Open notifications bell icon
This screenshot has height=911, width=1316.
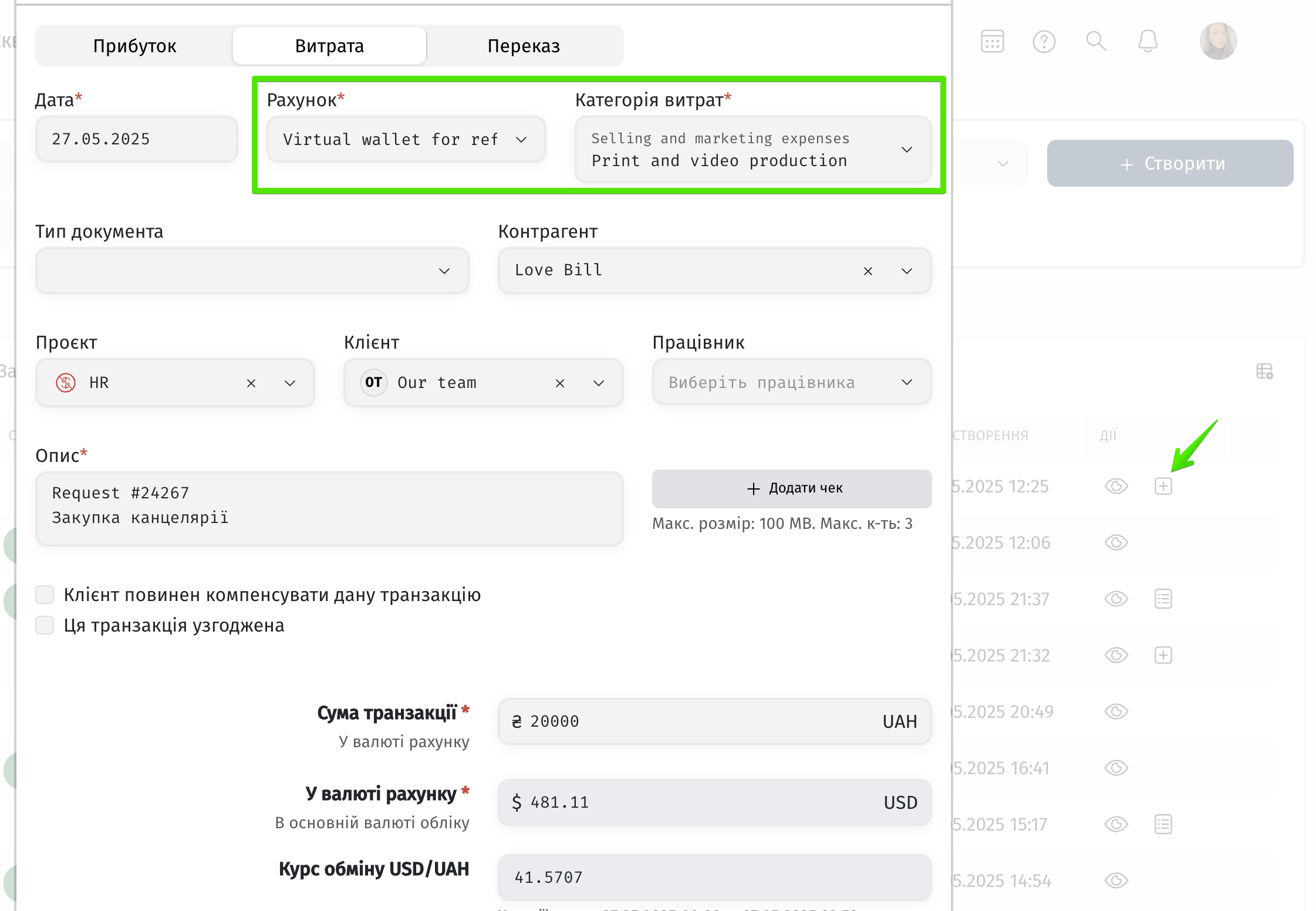click(1148, 42)
